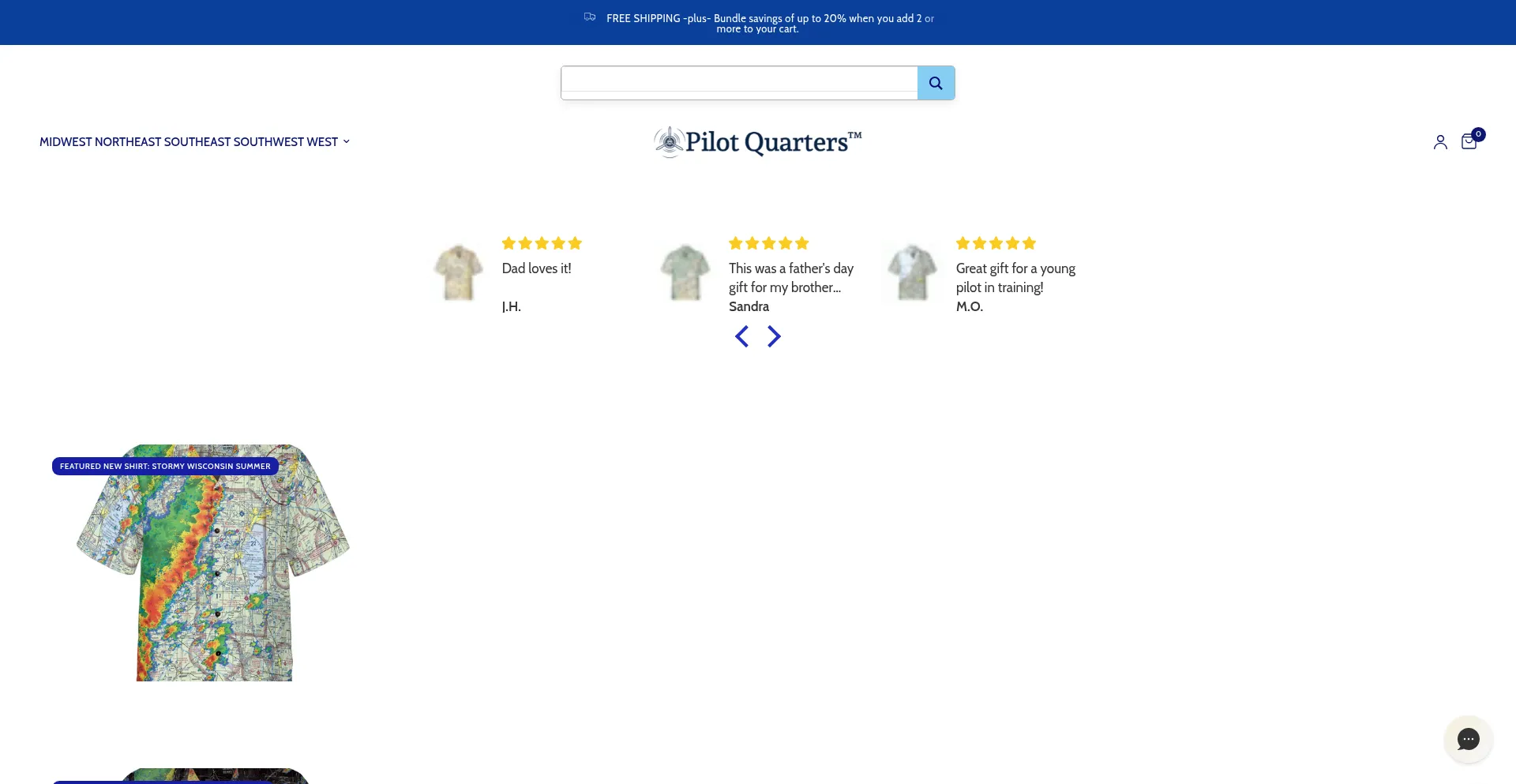This screenshot has height=784, width=1516.
Task: Click the Stormy Wisconsin Summer featured badge
Action: (x=165, y=467)
